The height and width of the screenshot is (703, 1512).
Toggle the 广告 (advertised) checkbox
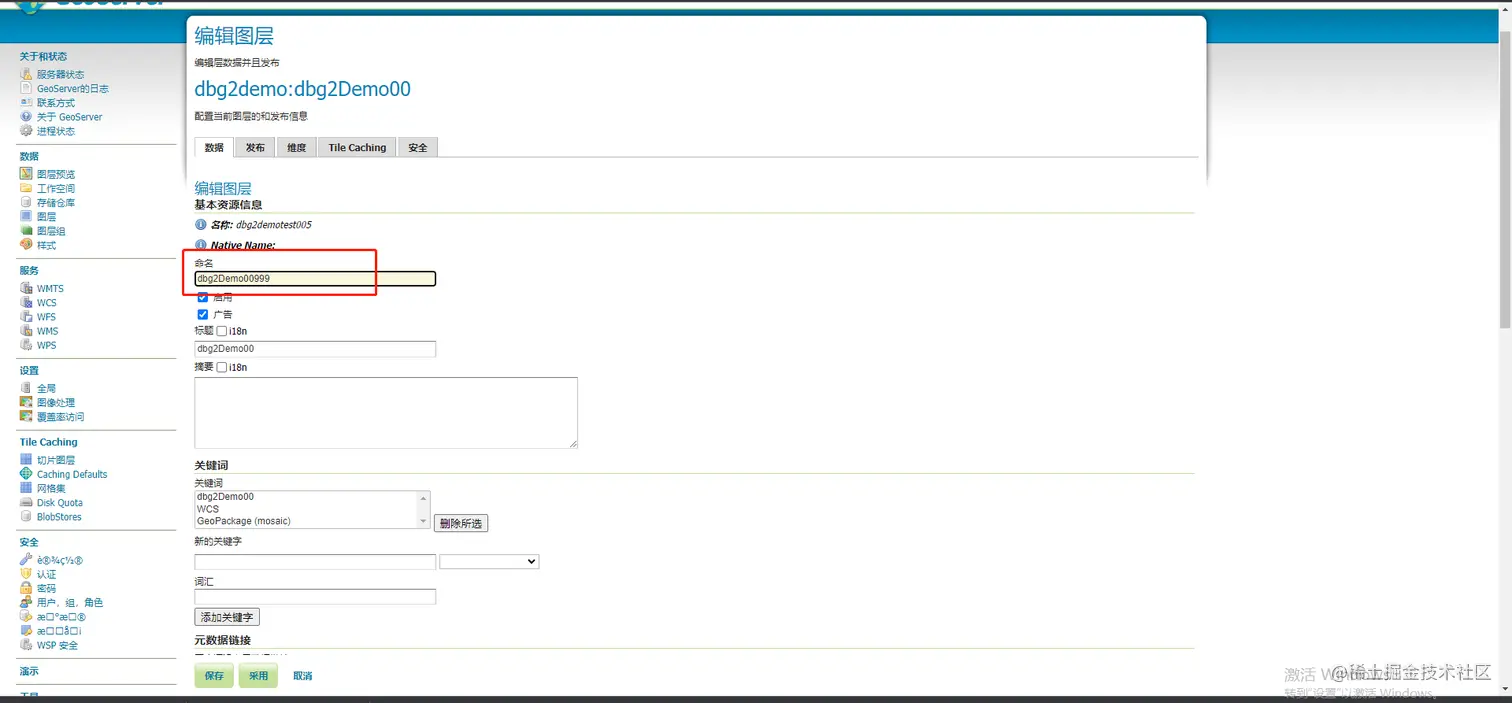point(203,314)
